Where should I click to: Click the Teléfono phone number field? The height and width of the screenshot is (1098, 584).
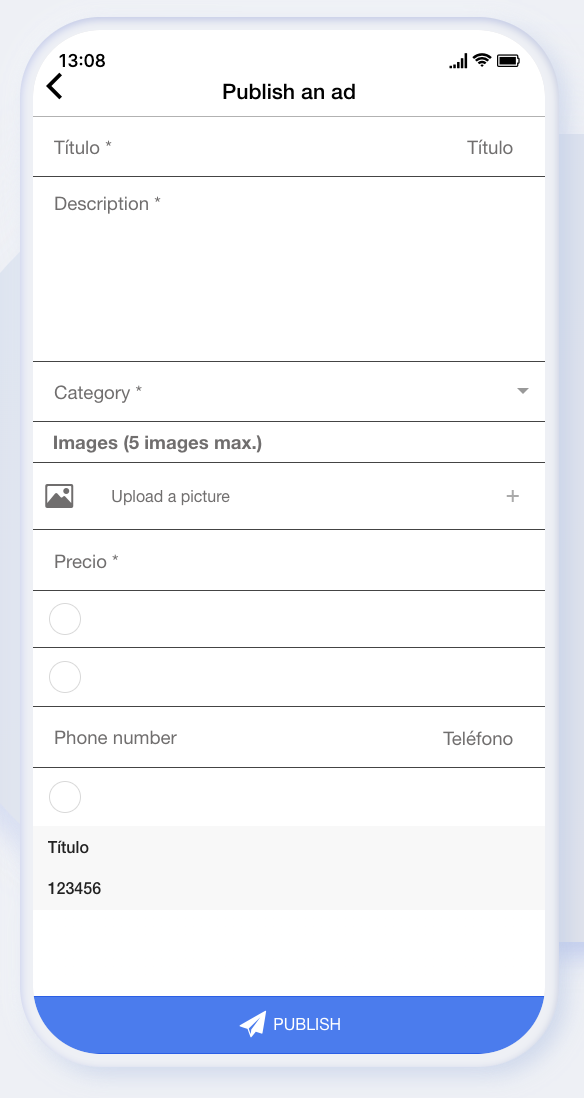click(x=288, y=737)
